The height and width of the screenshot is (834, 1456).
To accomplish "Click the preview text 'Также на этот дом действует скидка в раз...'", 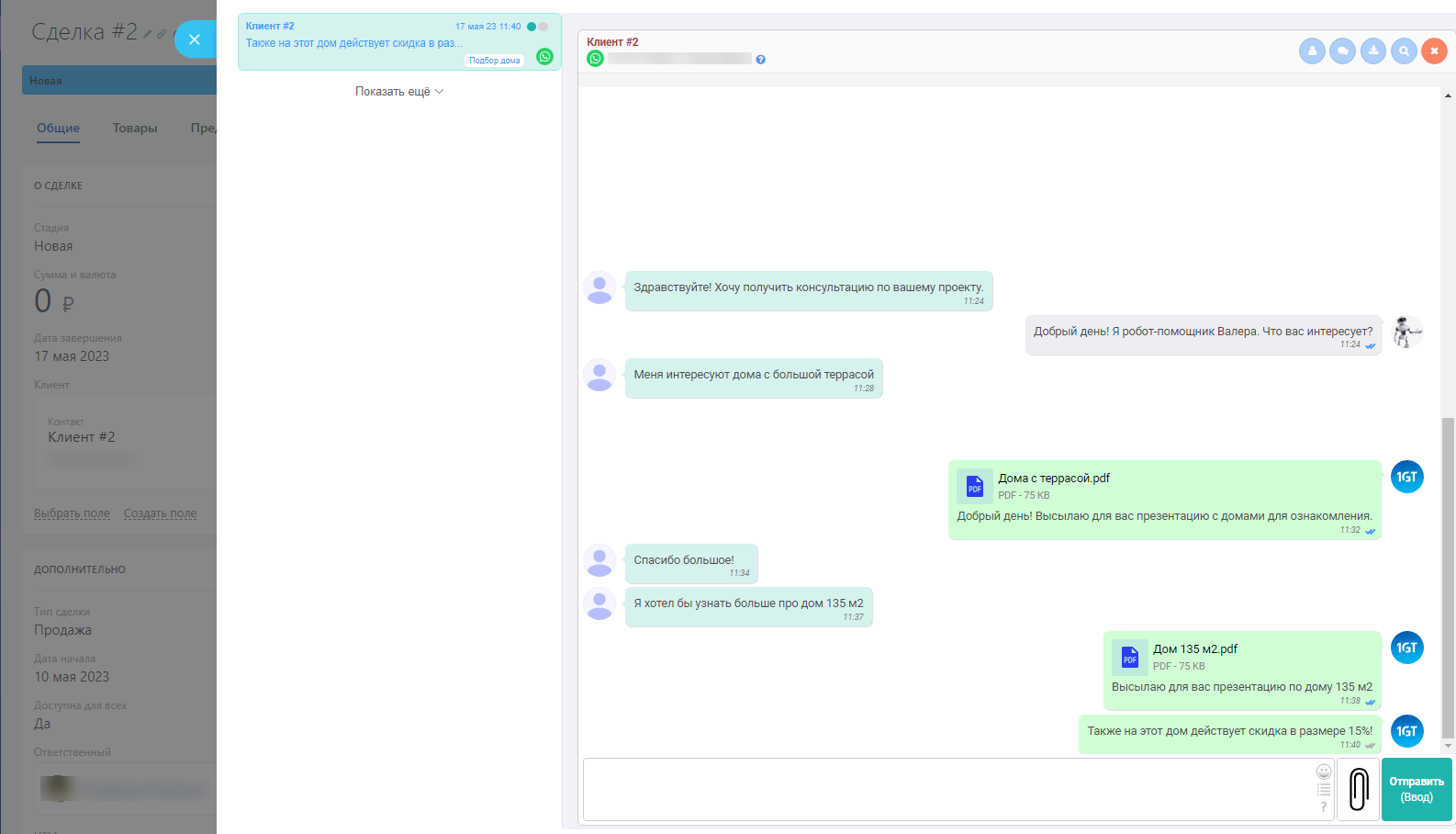I will pyautogui.click(x=354, y=43).
